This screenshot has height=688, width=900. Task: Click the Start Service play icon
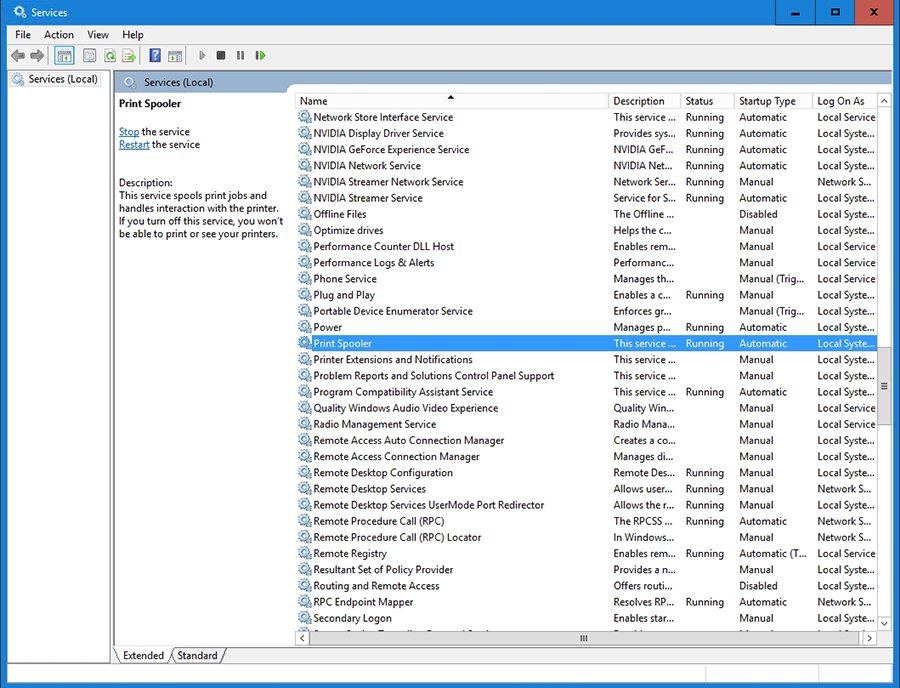tap(202, 56)
